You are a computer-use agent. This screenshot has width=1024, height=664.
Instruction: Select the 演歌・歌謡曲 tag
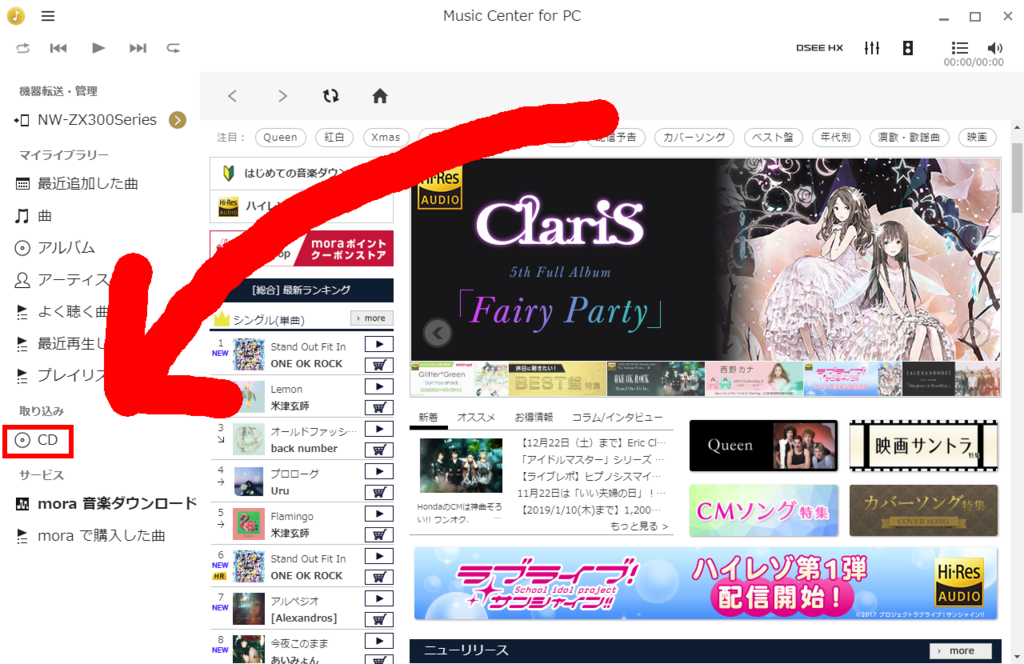909,137
